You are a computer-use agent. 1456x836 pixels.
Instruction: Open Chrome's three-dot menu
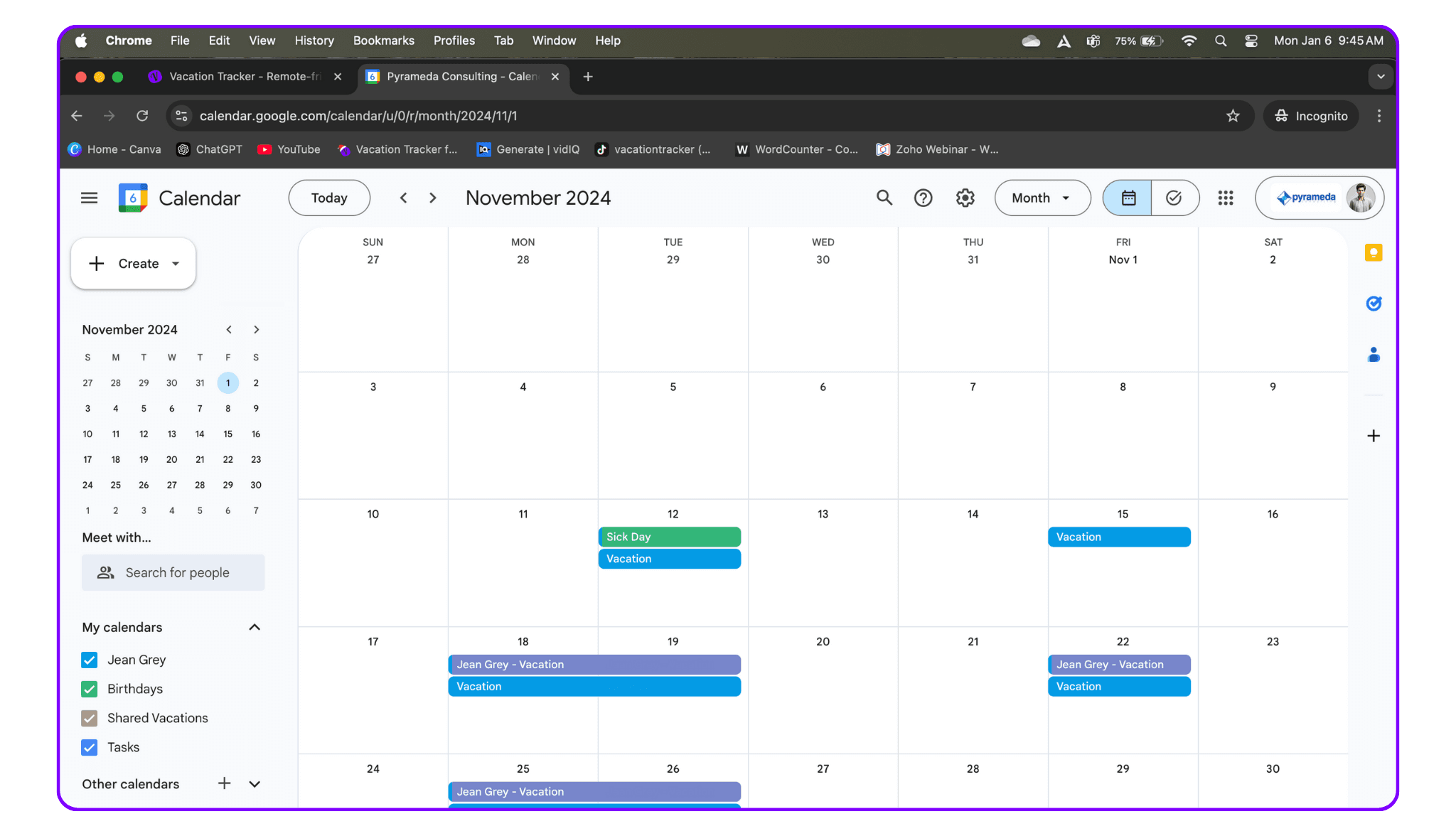click(x=1379, y=116)
